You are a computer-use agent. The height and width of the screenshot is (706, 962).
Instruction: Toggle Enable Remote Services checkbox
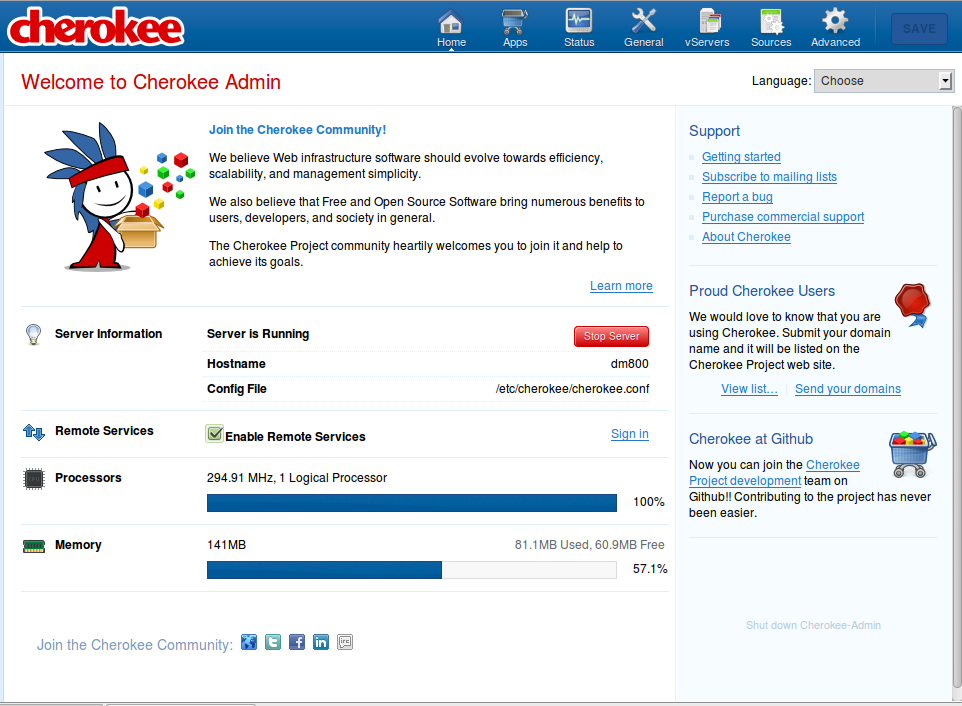214,434
